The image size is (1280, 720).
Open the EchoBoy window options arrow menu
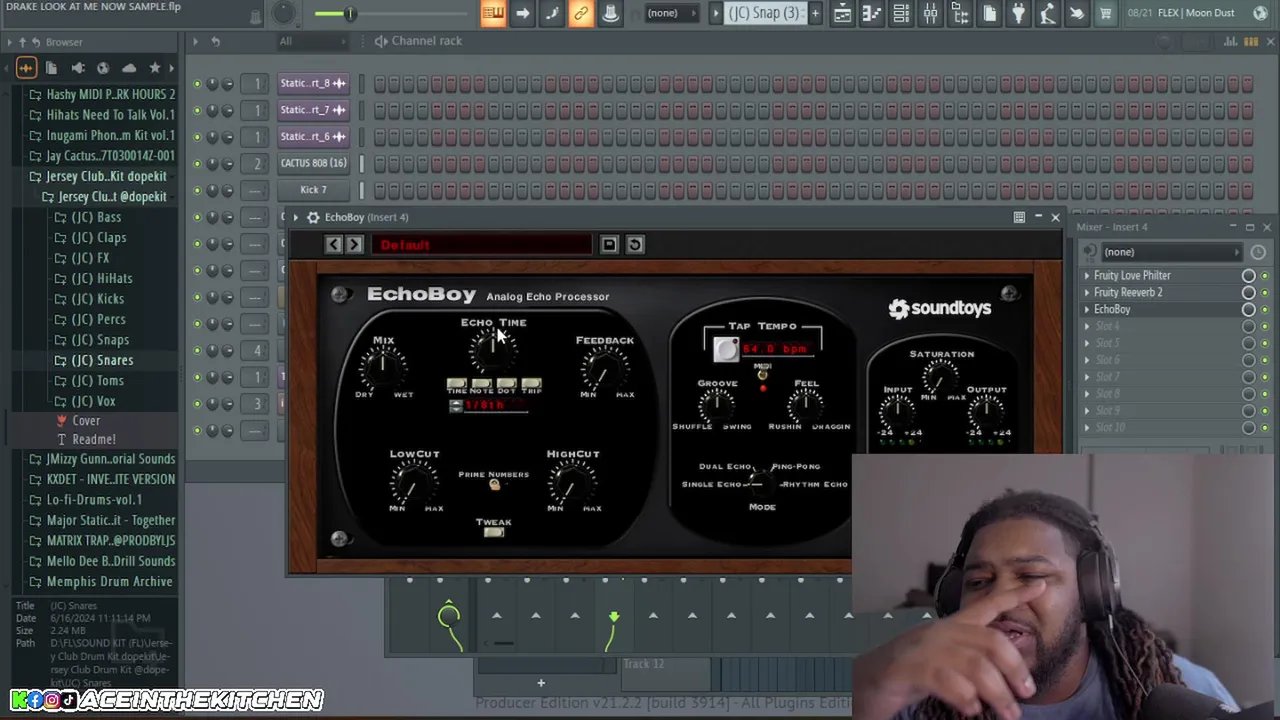295,217
